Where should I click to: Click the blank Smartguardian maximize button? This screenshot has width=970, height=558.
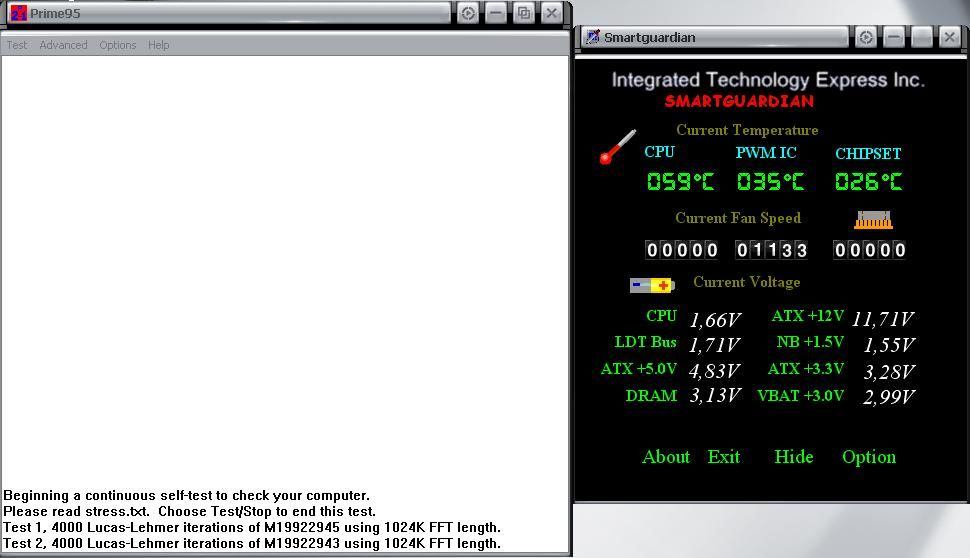[921, 38]
